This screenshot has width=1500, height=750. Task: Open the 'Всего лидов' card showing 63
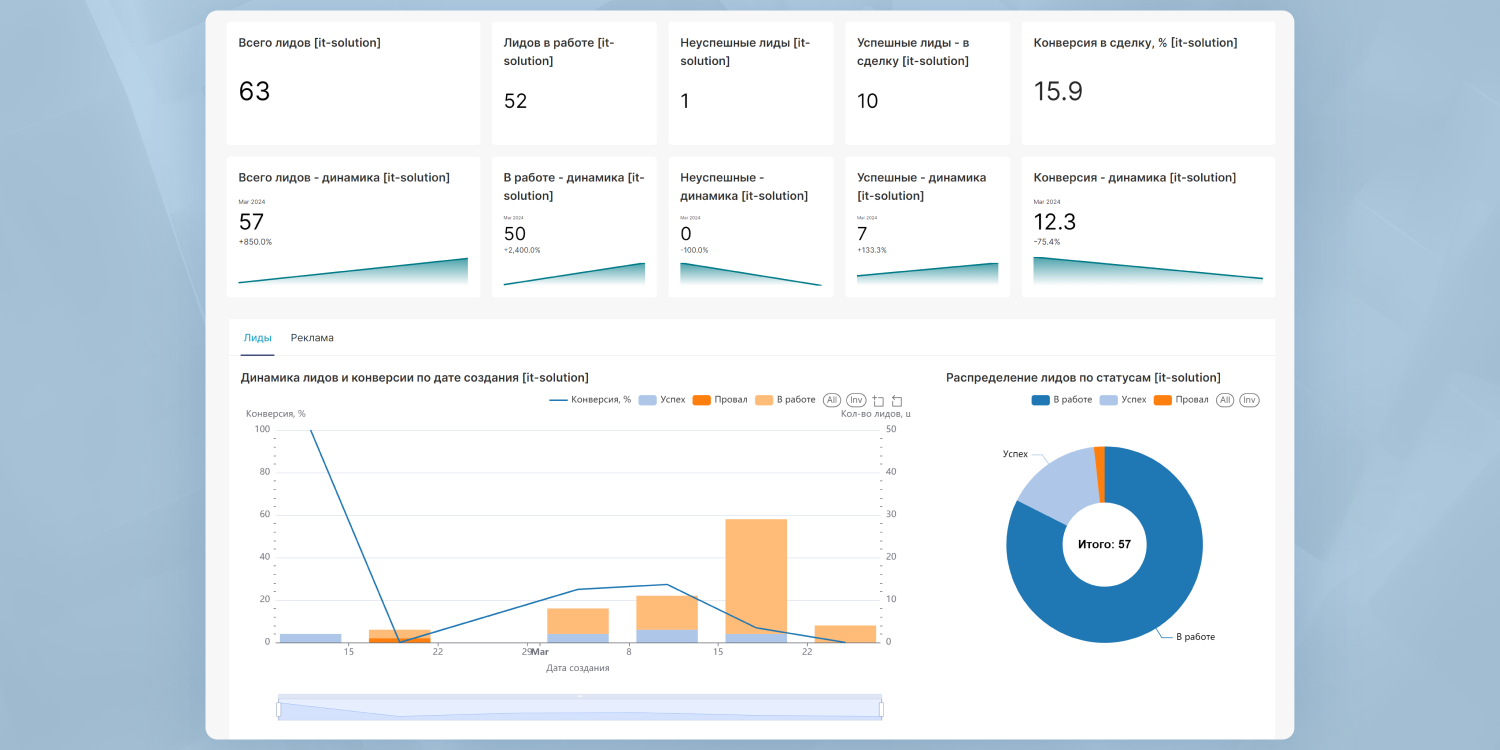tap(353, 84)
